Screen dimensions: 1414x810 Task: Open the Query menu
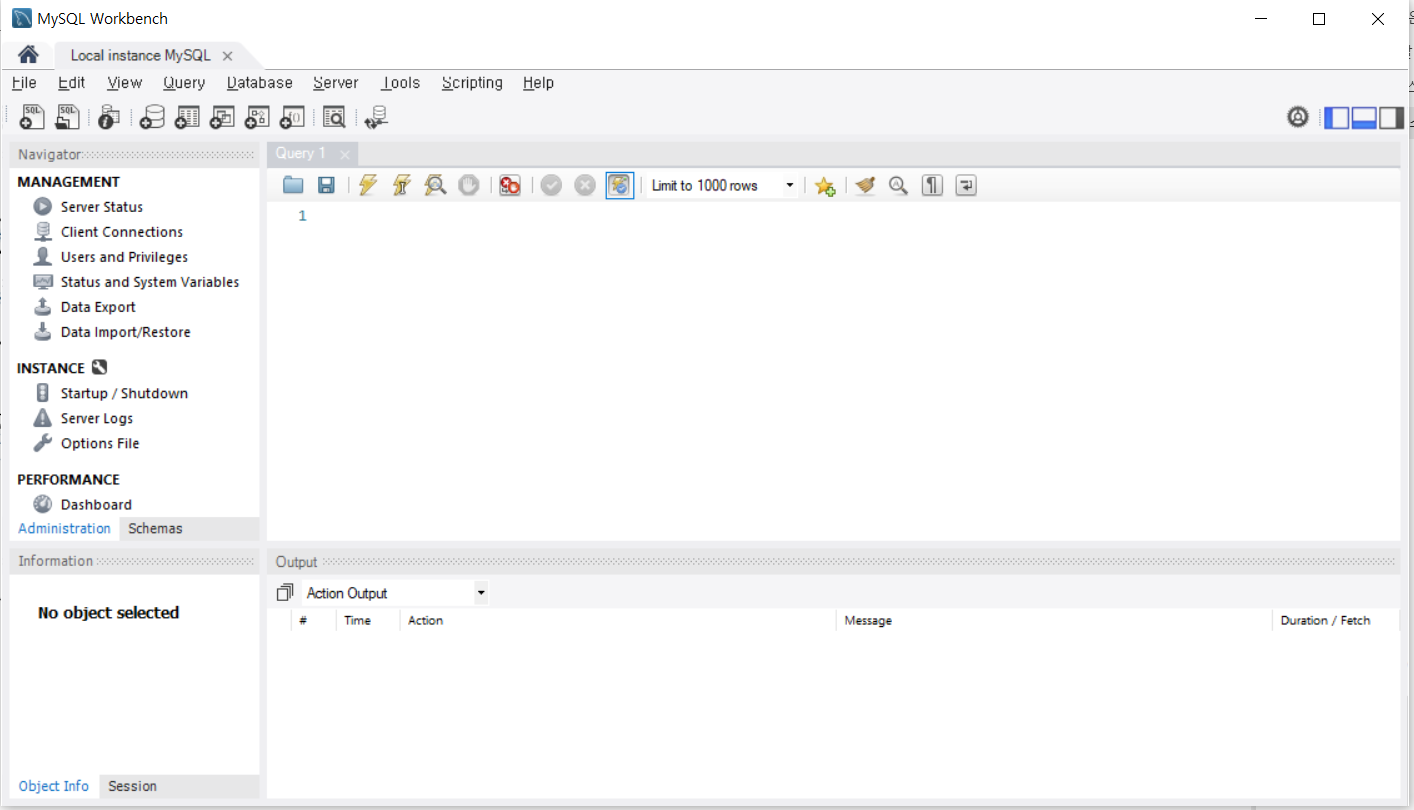184,83
